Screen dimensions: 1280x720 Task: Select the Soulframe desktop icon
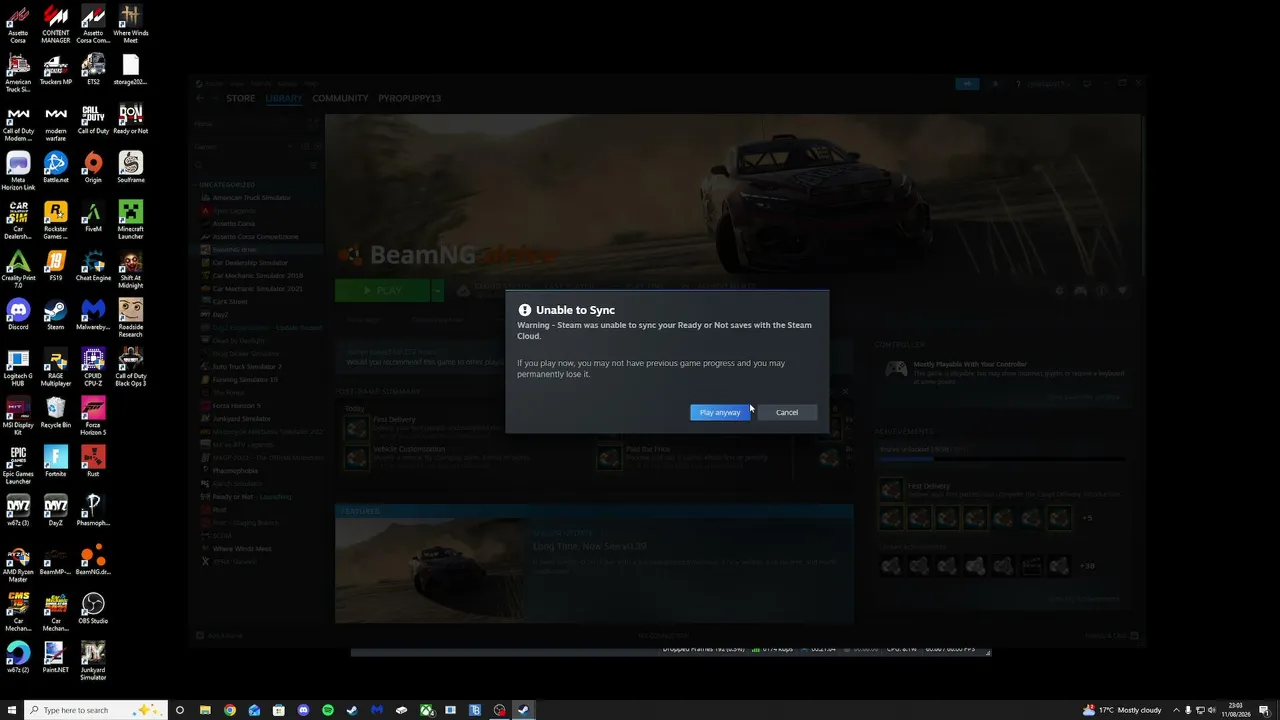tap(130, 168)
